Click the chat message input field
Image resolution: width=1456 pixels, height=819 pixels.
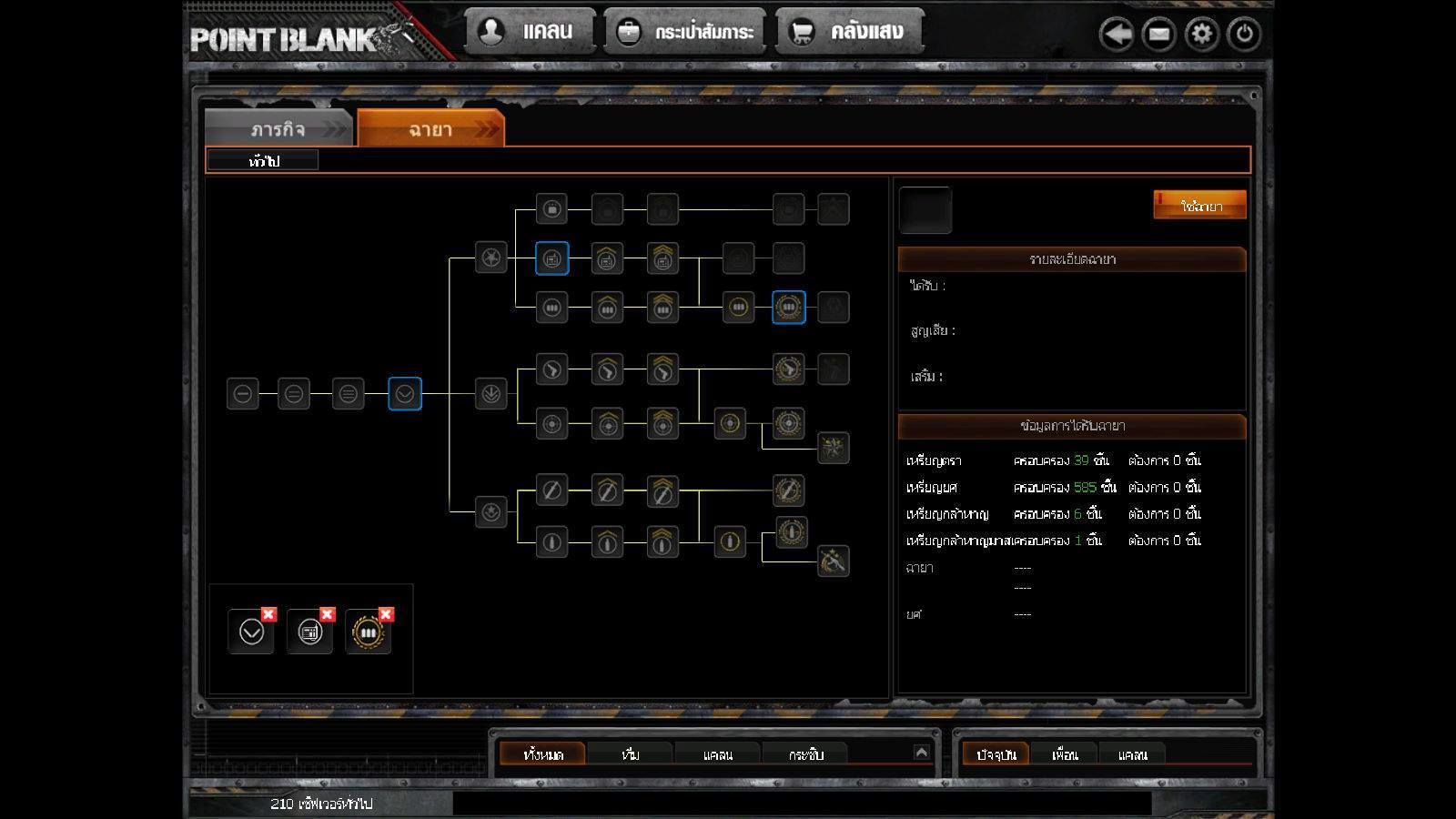[802, 804]
